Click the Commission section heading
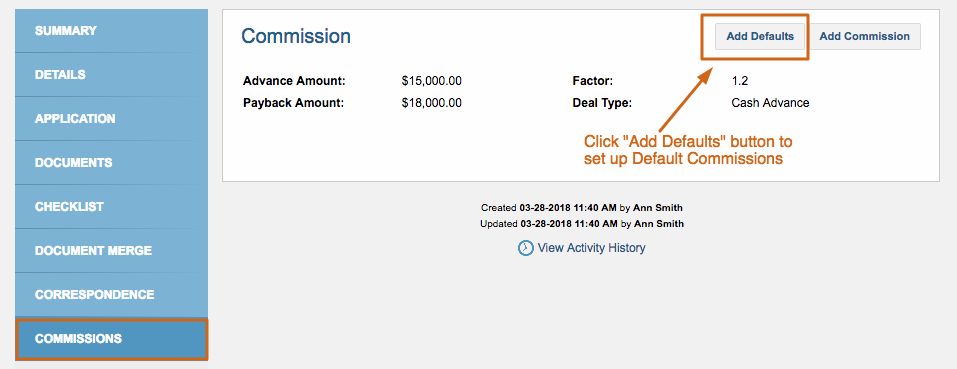 [x=296, y=36]
